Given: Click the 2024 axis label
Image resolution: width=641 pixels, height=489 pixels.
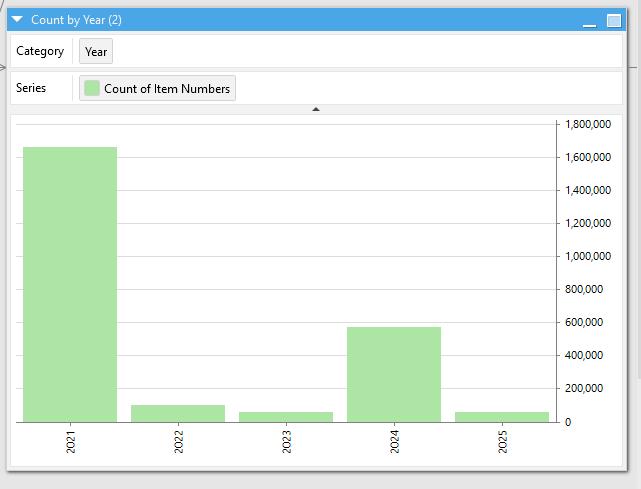Looking at the screenshot, I should click(394, 443).
